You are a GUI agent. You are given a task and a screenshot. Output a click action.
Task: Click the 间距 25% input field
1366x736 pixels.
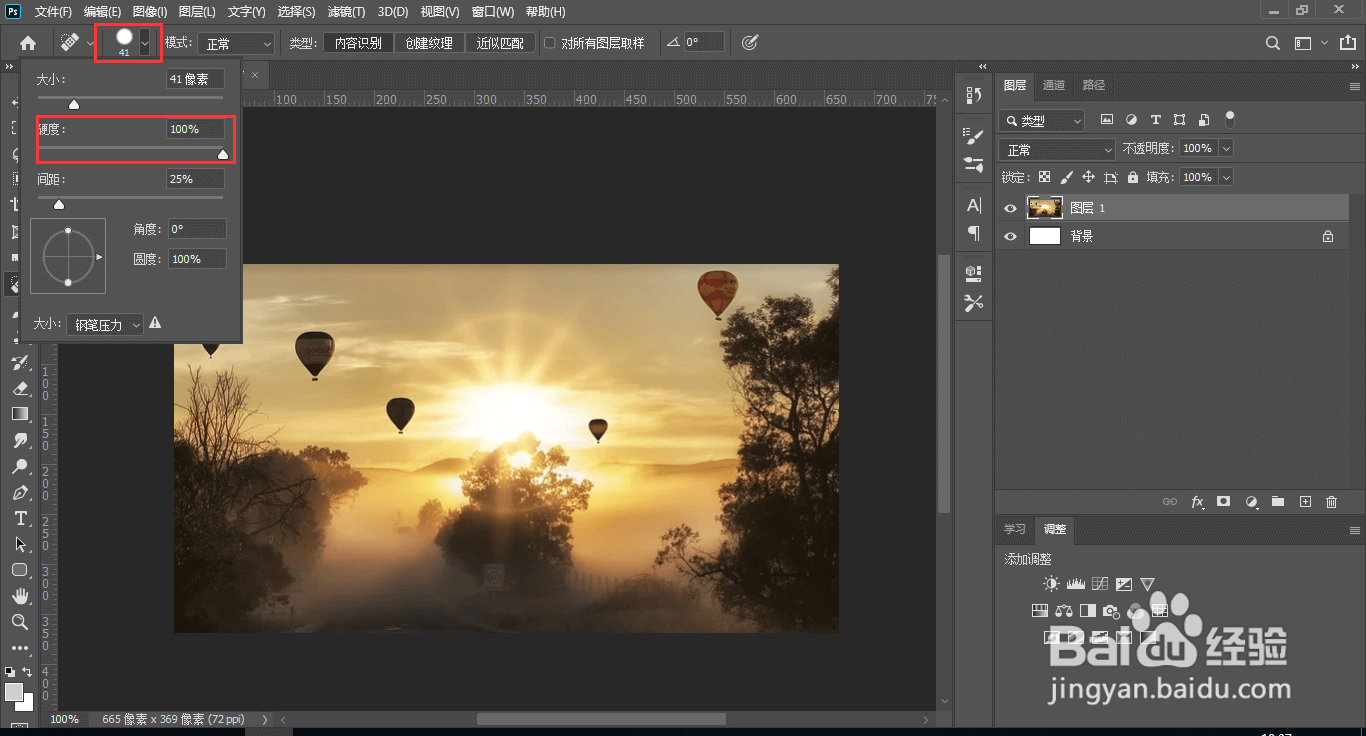coord(195,179)
